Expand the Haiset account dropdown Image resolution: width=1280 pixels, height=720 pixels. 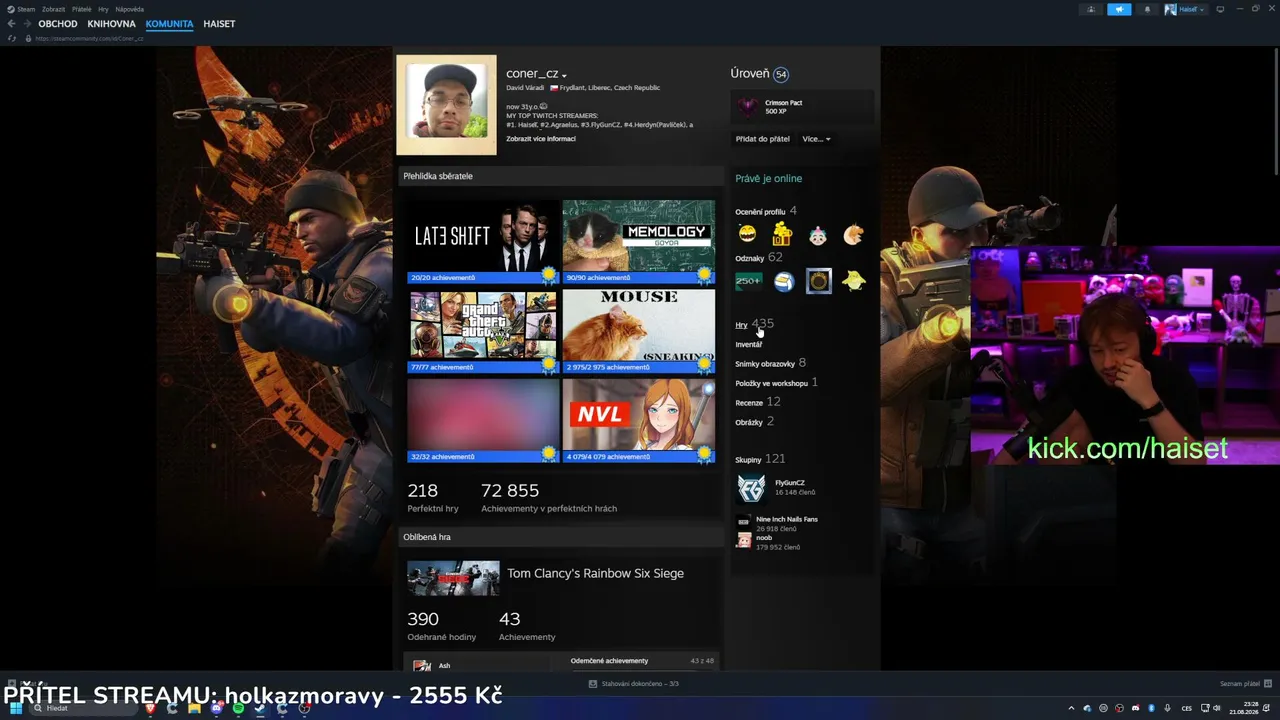tap(1185, 9)
